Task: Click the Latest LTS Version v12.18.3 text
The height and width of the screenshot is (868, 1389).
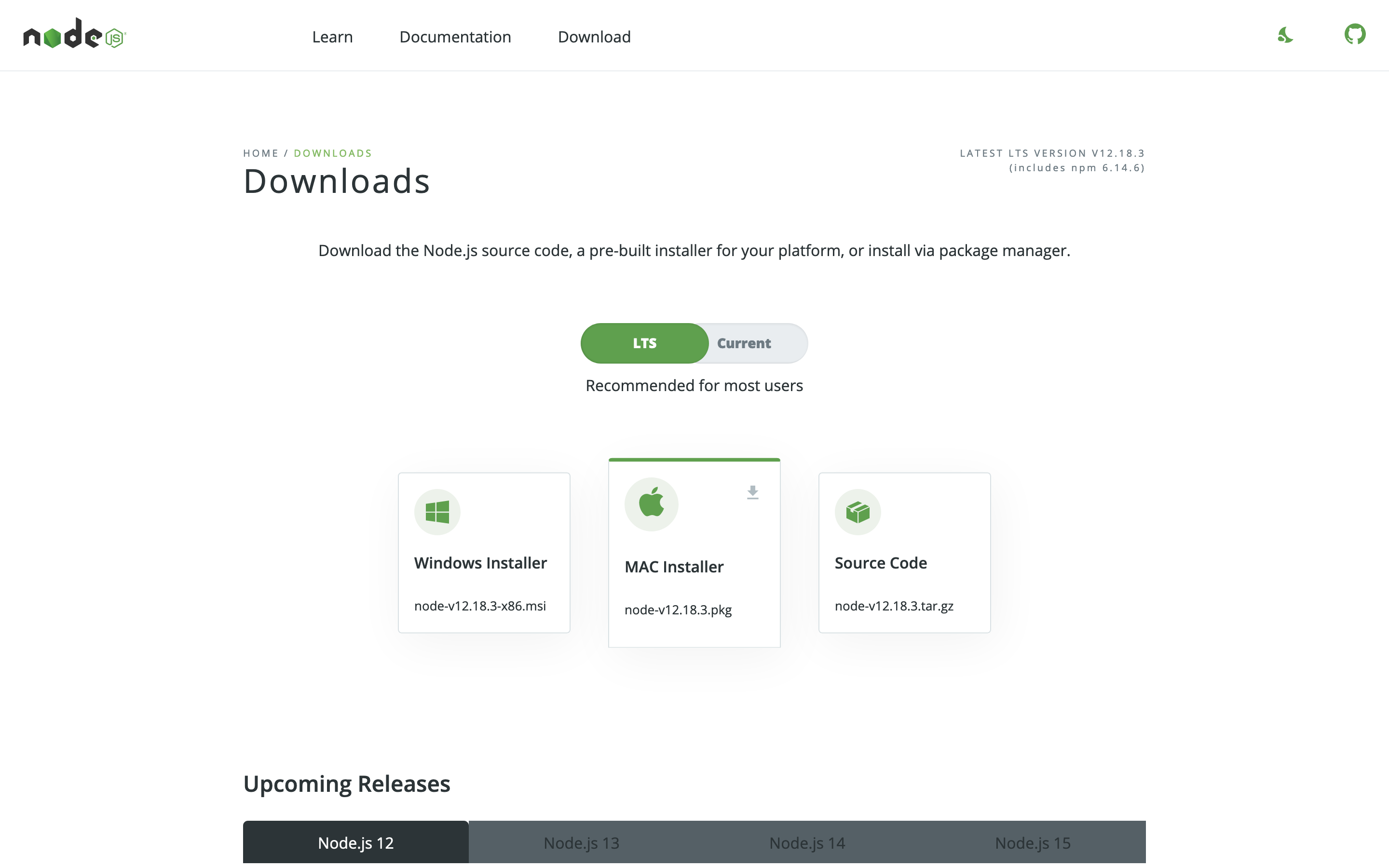Action: (x=1052, y=153)
